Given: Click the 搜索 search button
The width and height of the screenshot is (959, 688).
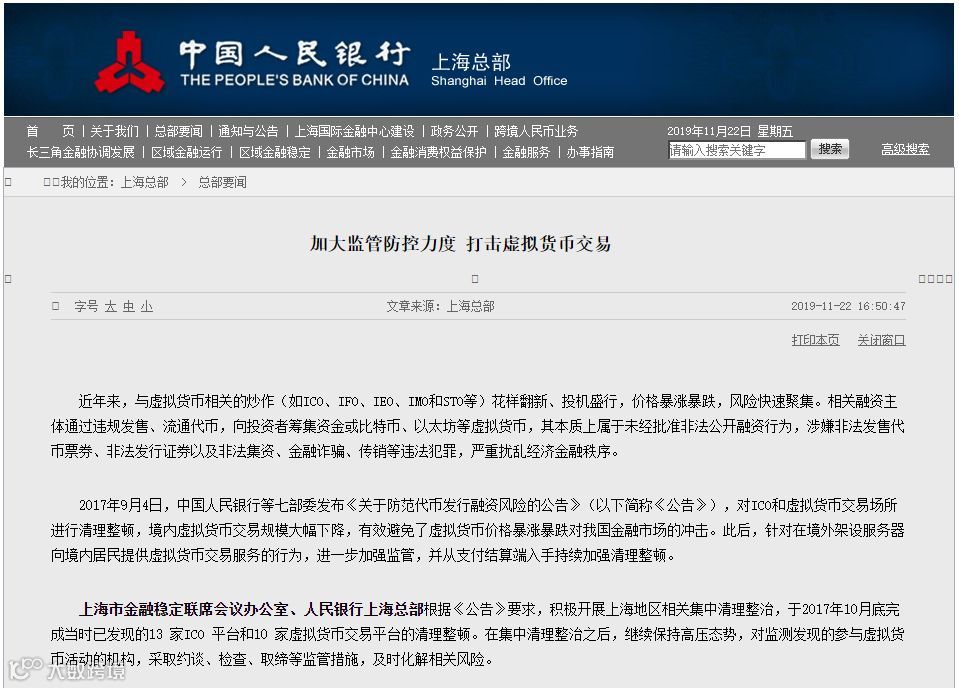Looking at the screenshot, I should [x=829, y=149].
